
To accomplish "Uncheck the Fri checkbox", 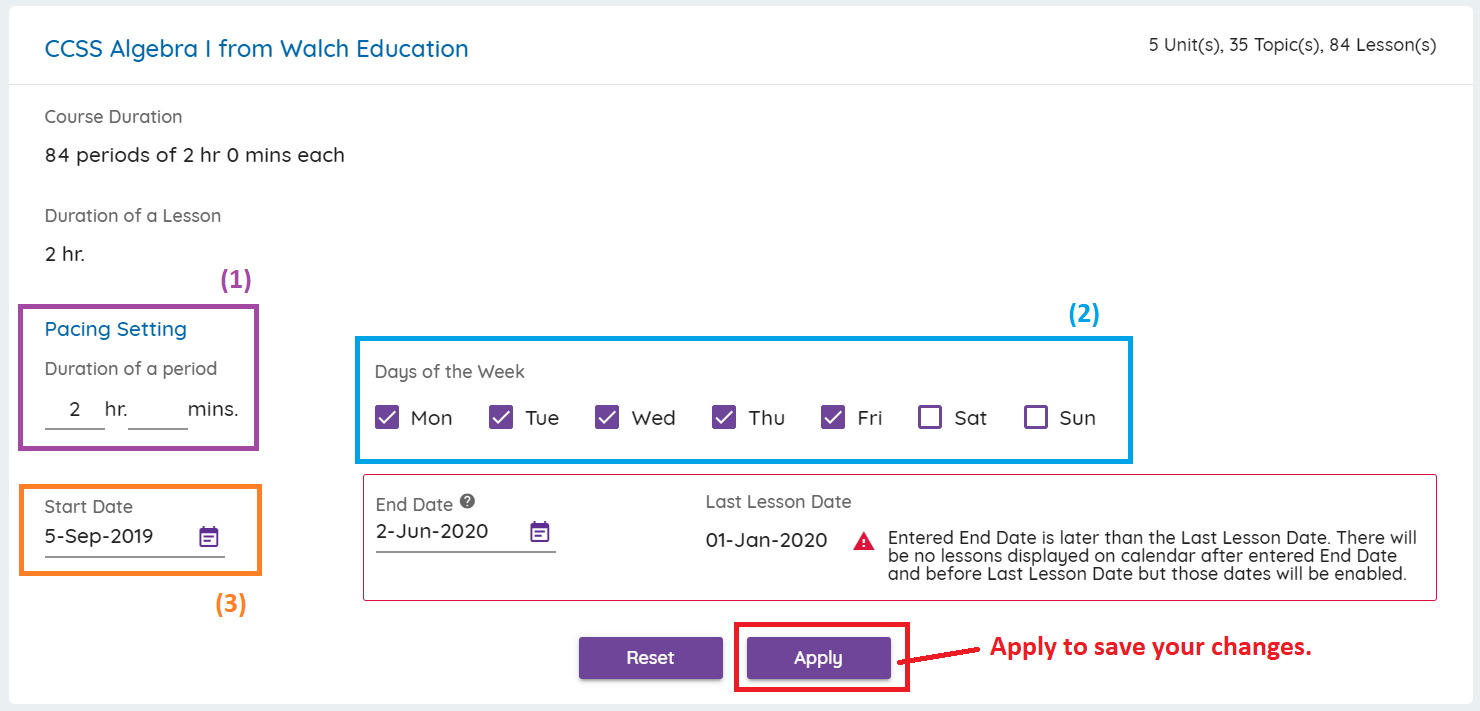I will pos(833,417).
